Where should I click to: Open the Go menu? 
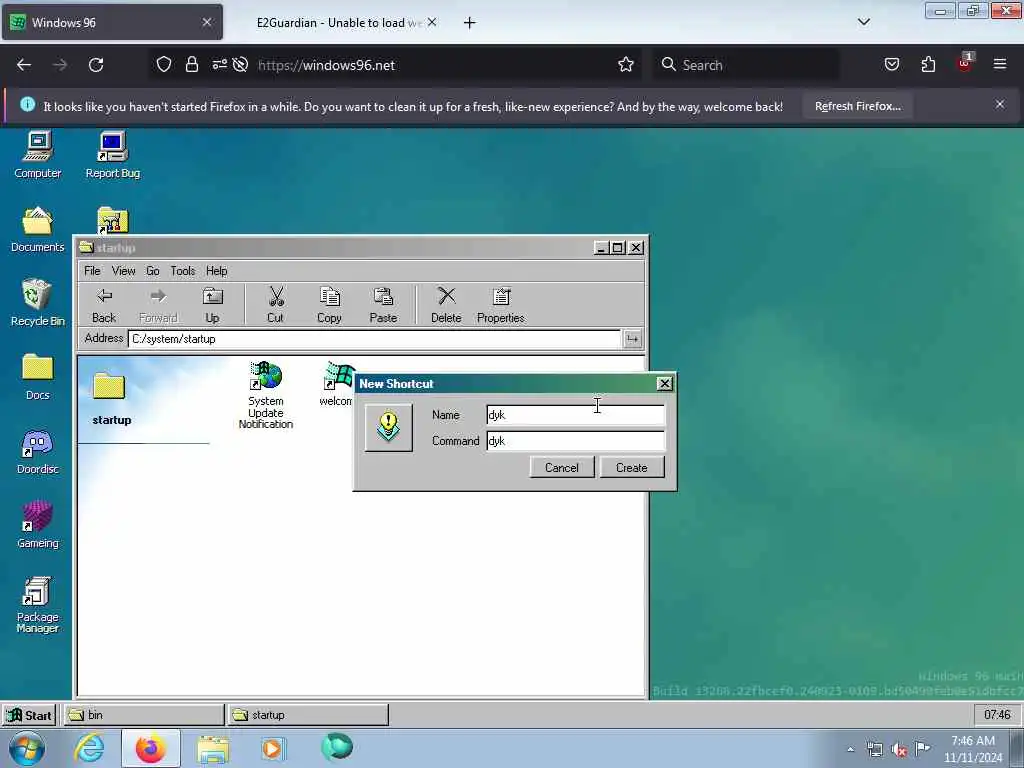coord(153,270)
